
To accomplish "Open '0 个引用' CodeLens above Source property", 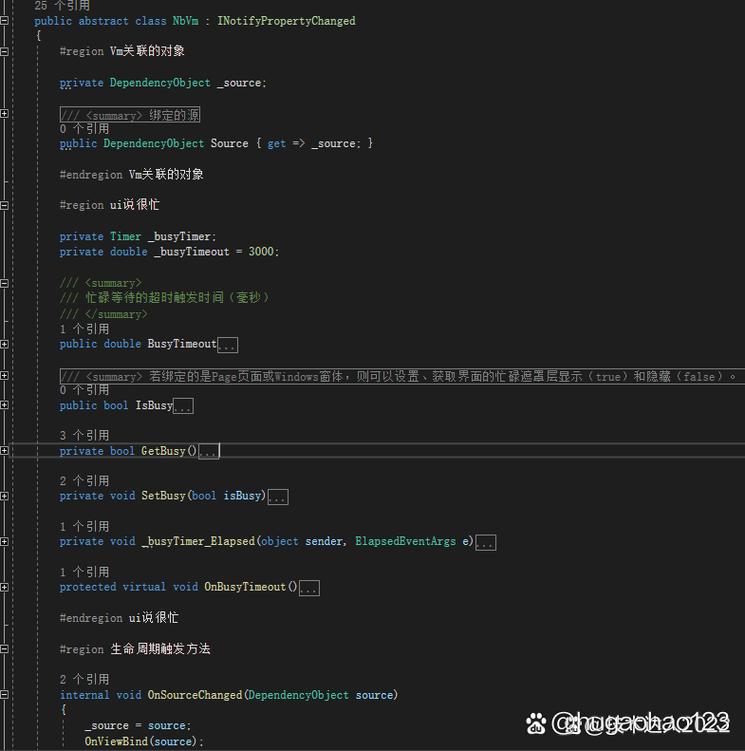I will [84, 129].
